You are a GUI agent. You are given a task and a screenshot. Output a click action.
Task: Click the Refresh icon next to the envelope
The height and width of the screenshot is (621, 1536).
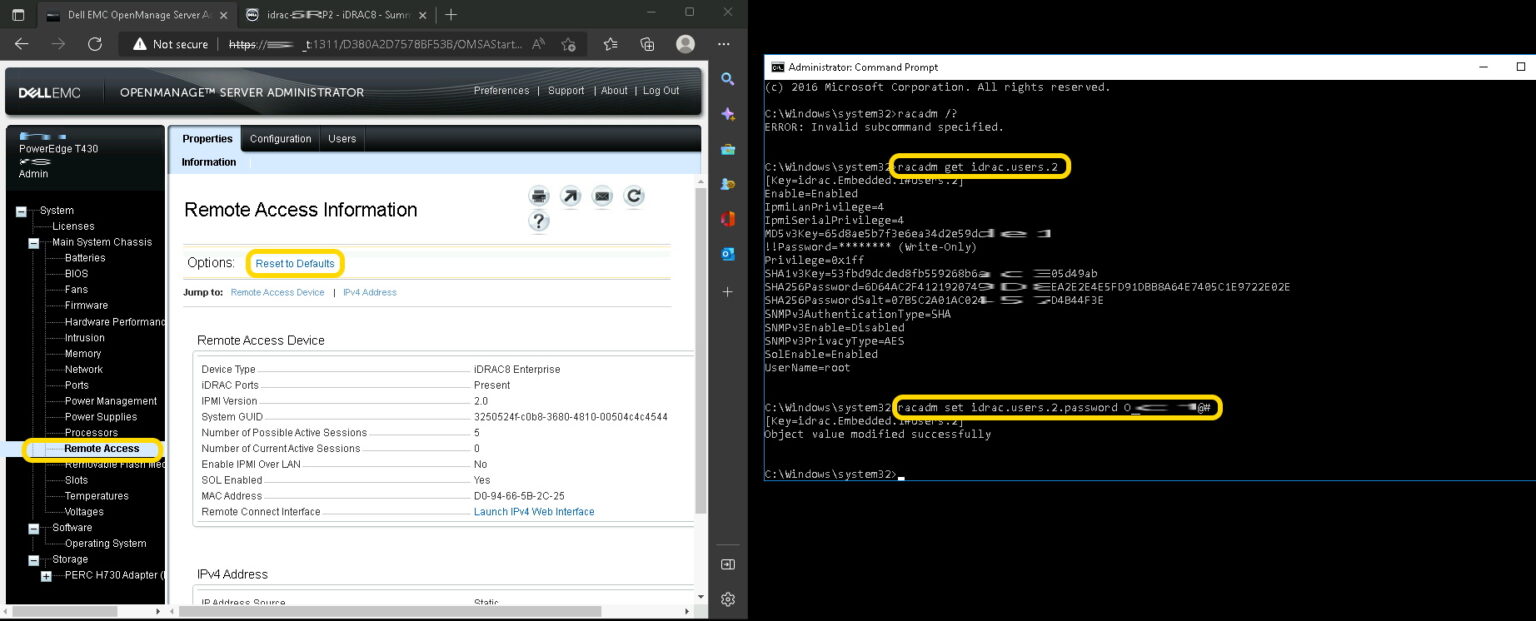coord(633,196)
